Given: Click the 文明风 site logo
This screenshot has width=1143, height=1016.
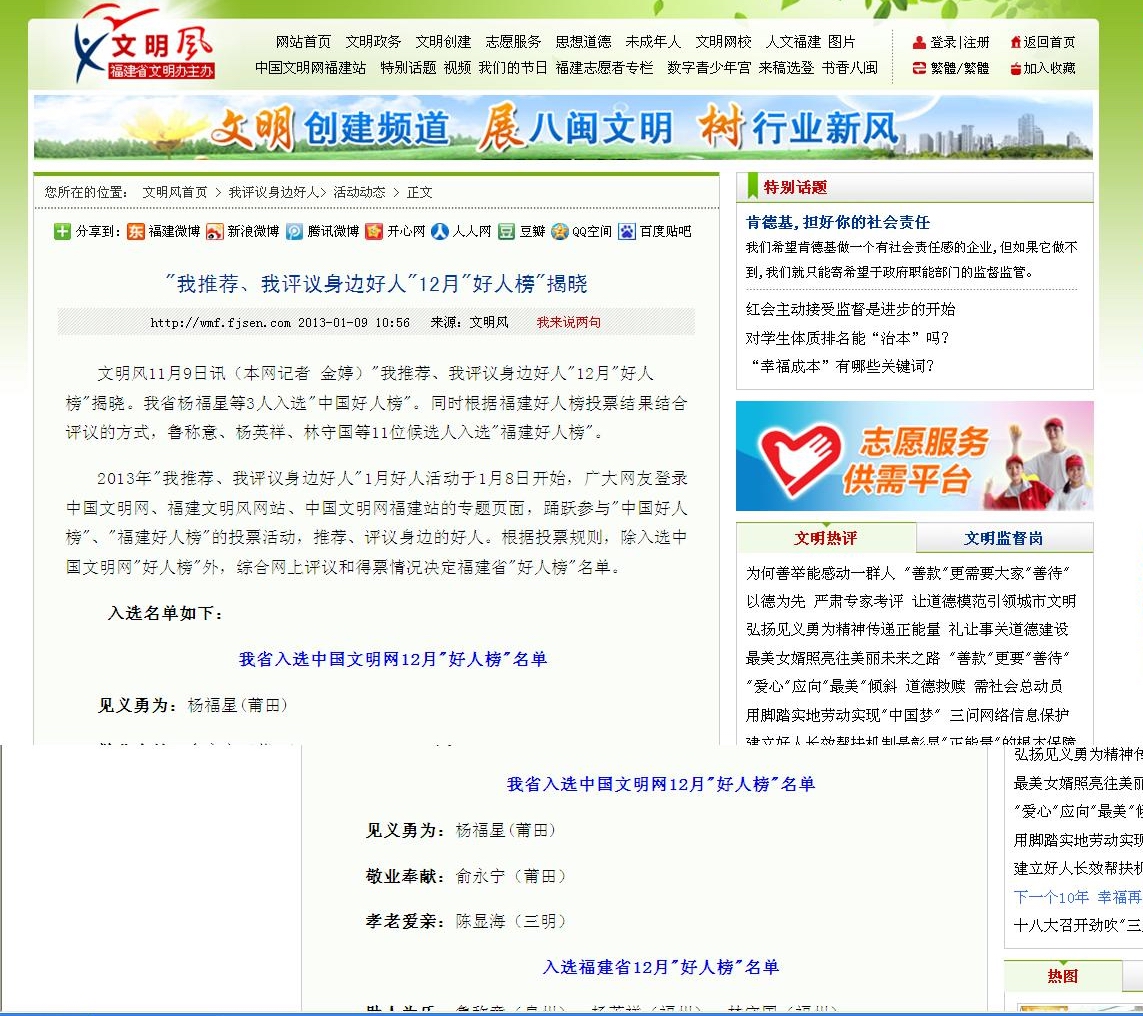Looking at the screenshot, I should click(142, 45).
